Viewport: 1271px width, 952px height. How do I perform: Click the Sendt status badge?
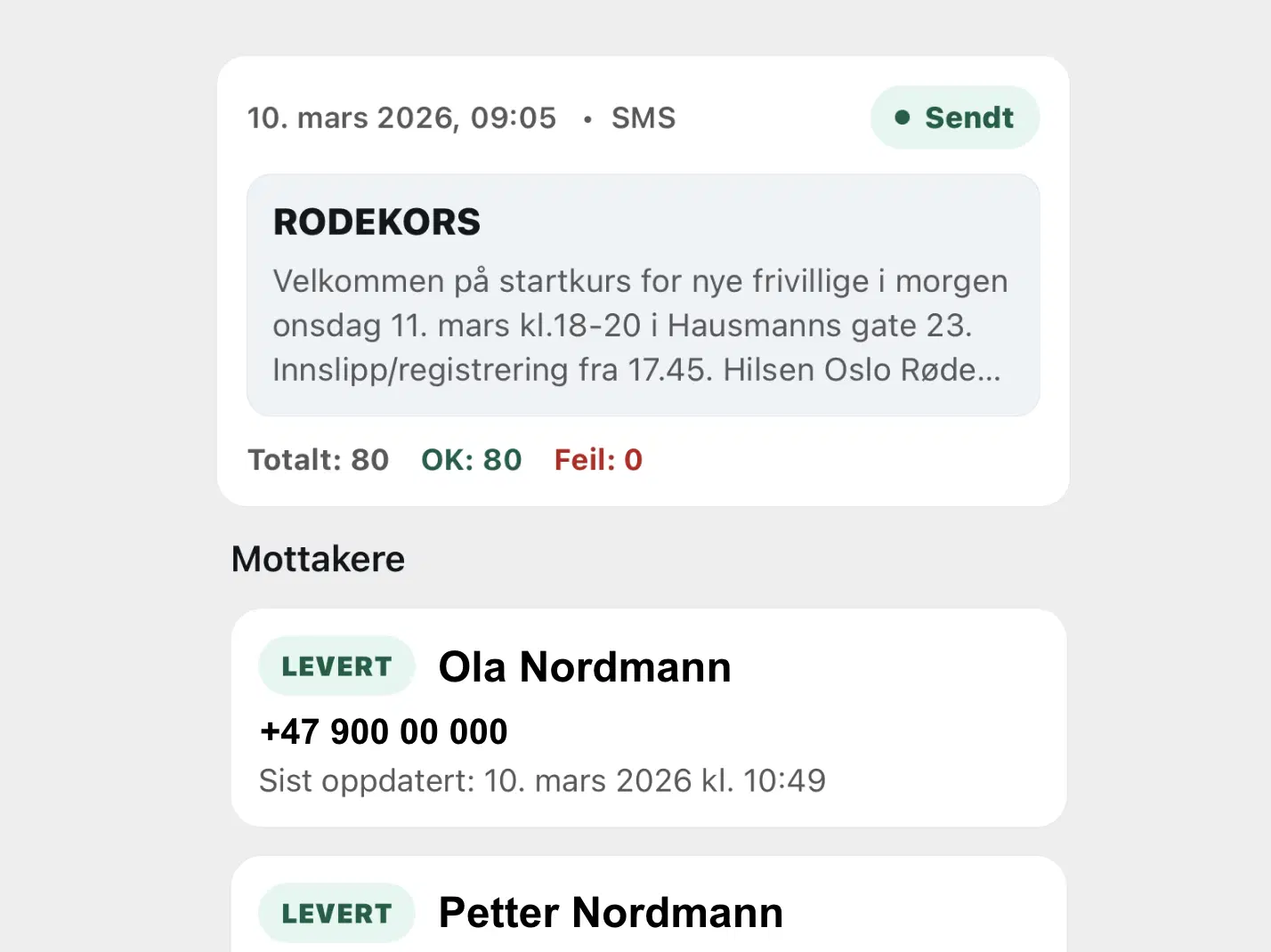(955, 117)
